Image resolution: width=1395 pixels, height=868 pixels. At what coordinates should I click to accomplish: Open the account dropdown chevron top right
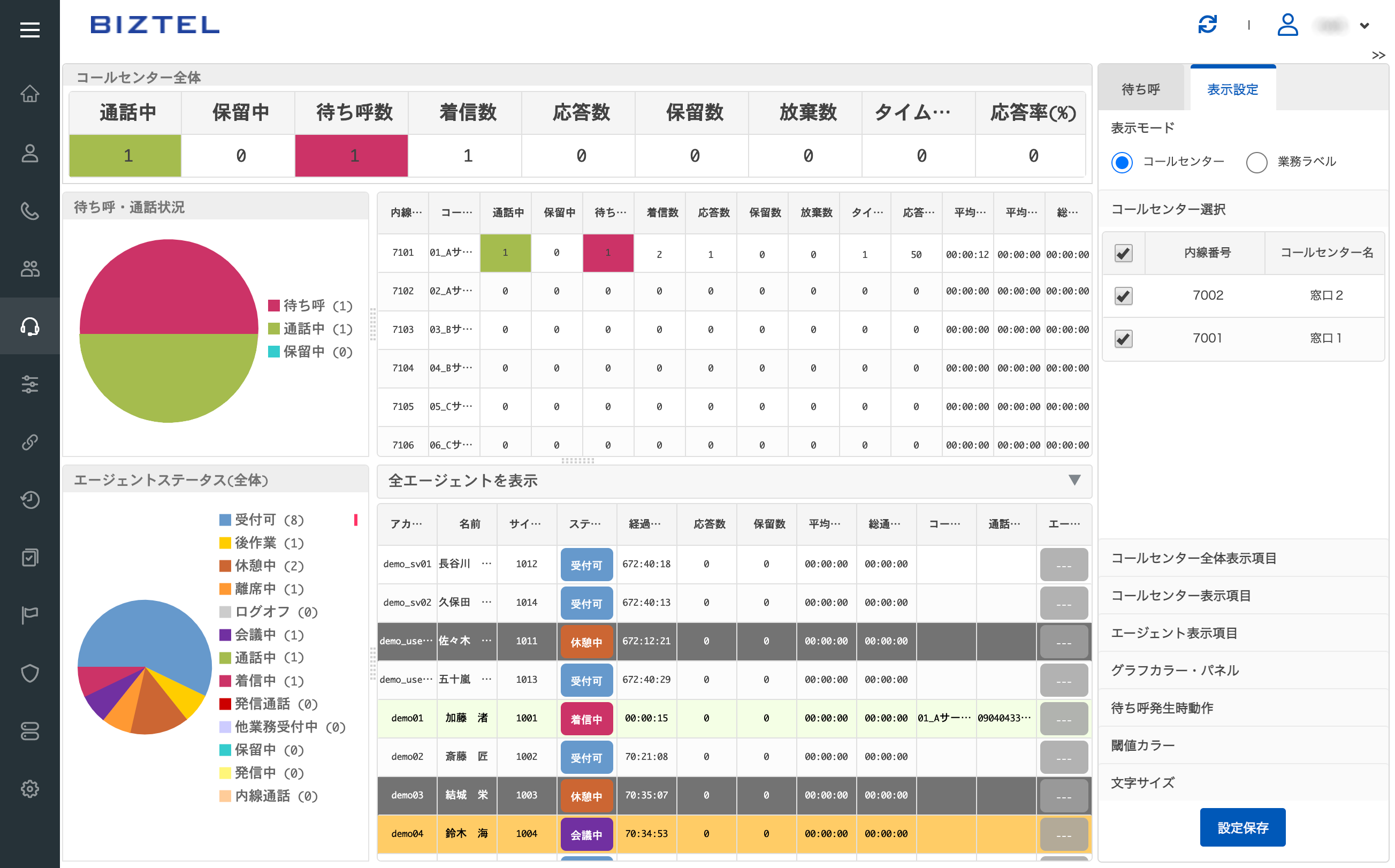click(1364, 25)
